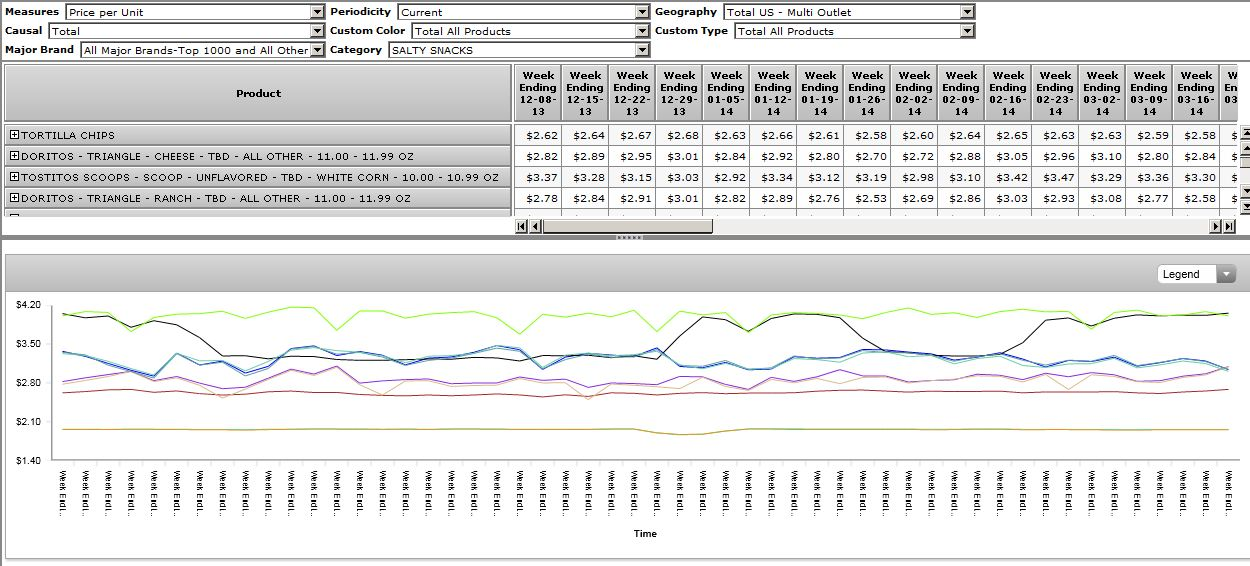This screenshot has width=1250, height=566.
Task: Jump to first column with scroll-start arrow
Action: click(521, 226)
